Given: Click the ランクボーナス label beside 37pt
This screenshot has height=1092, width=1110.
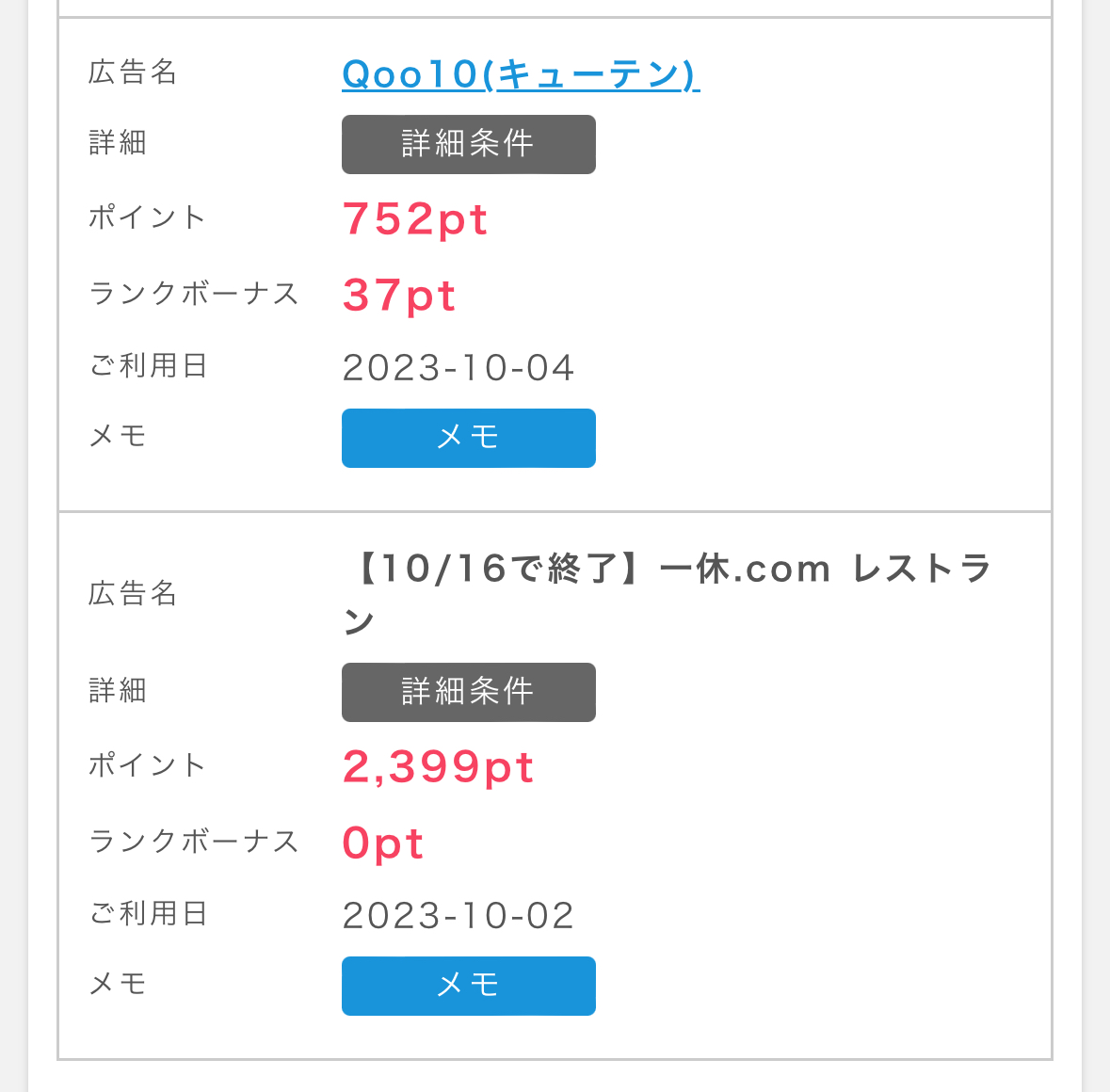Looking at the screenshot, I should click(x=194, y=293).
